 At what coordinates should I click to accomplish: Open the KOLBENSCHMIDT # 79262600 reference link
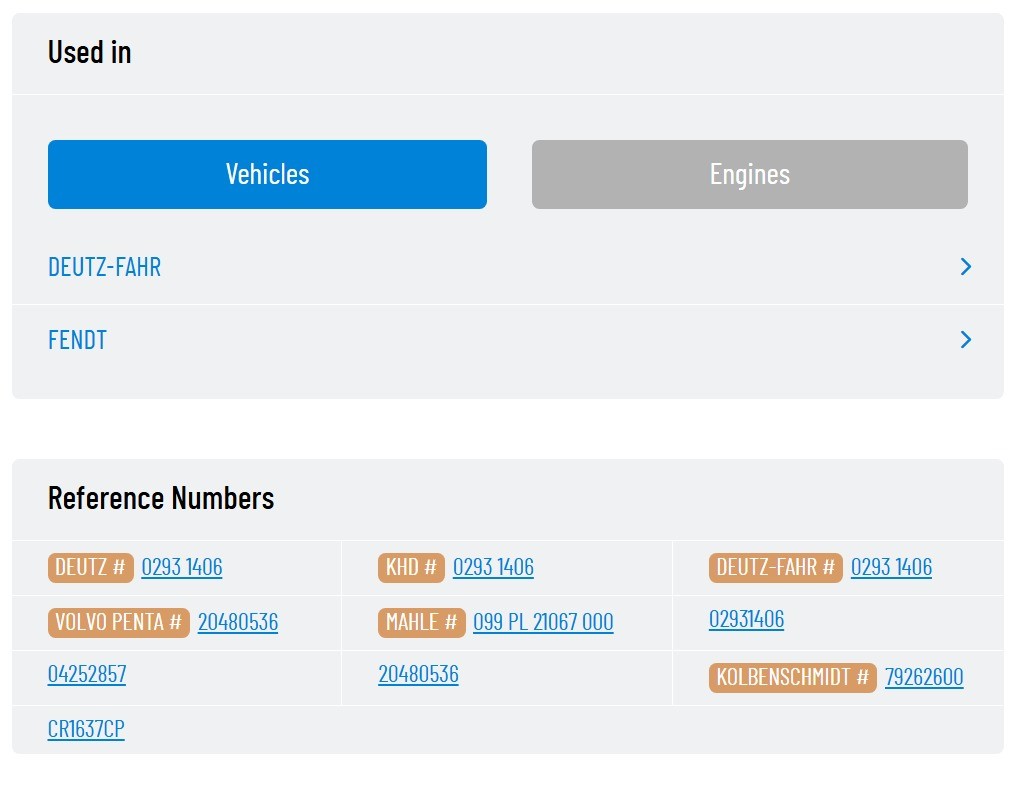coord(924,677)
